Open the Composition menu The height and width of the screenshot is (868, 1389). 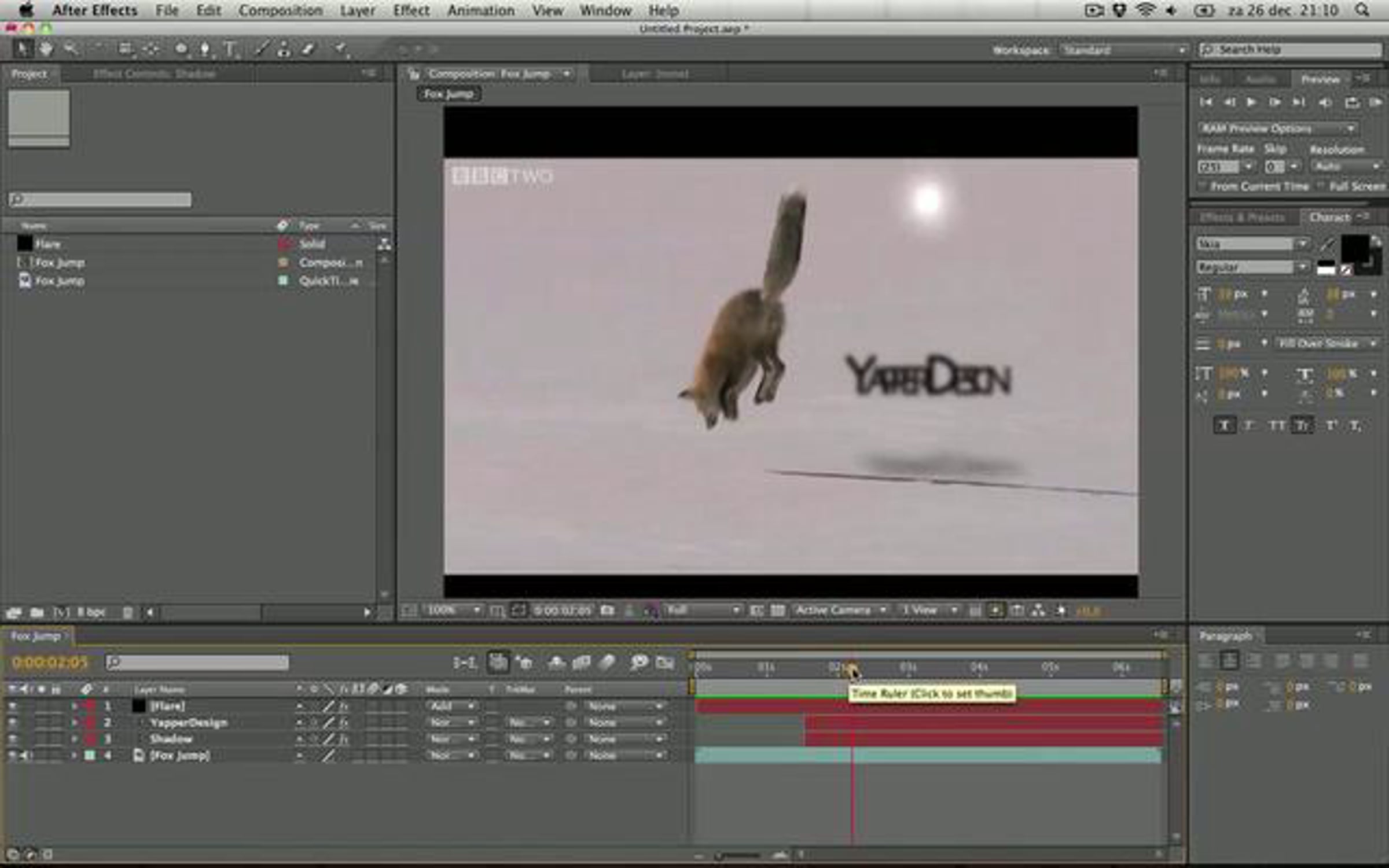pos(281,10)
